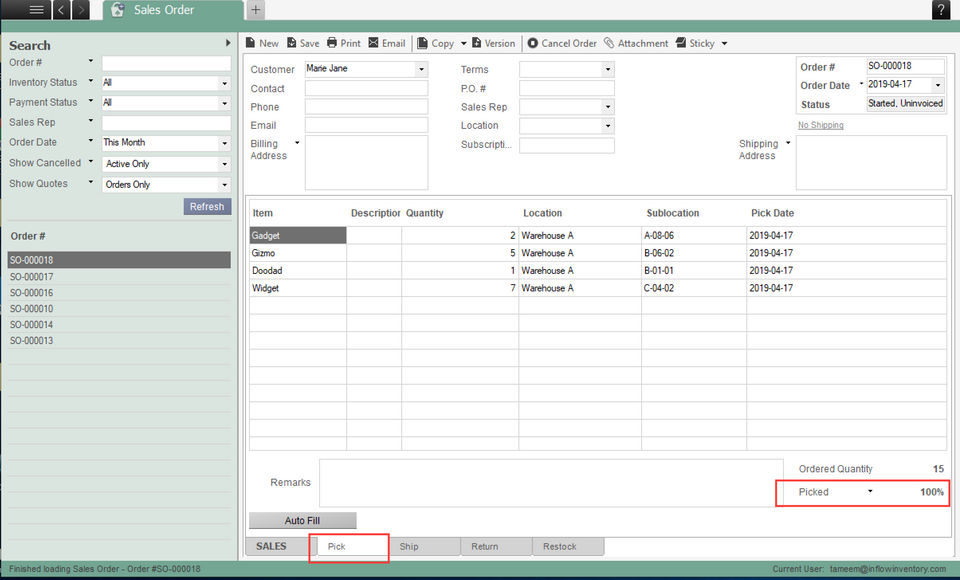960x580 pixels.
Task: Expand the Order Date picker dropdown
Action: 937,85
